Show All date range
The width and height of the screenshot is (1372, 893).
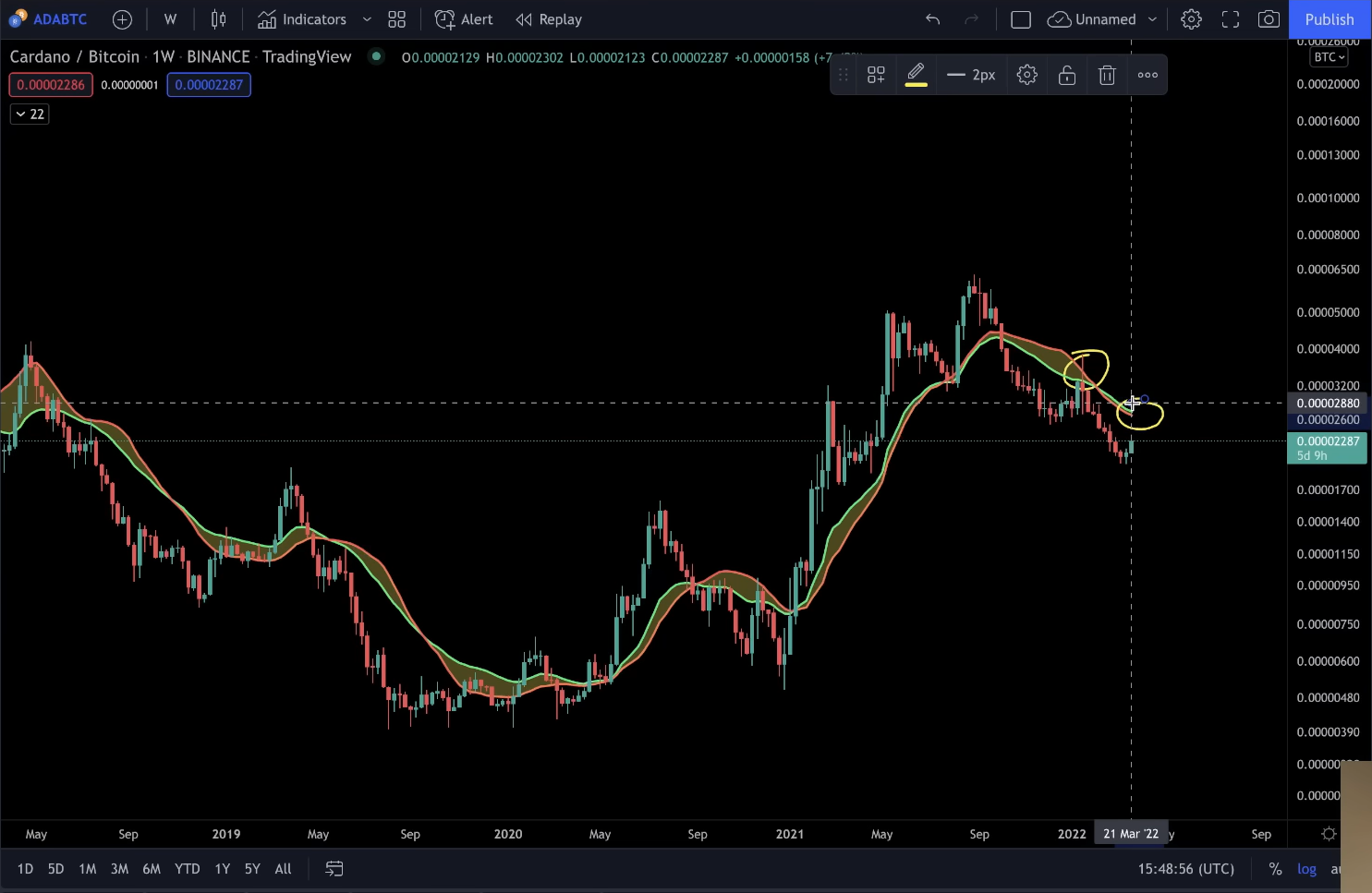283,869
